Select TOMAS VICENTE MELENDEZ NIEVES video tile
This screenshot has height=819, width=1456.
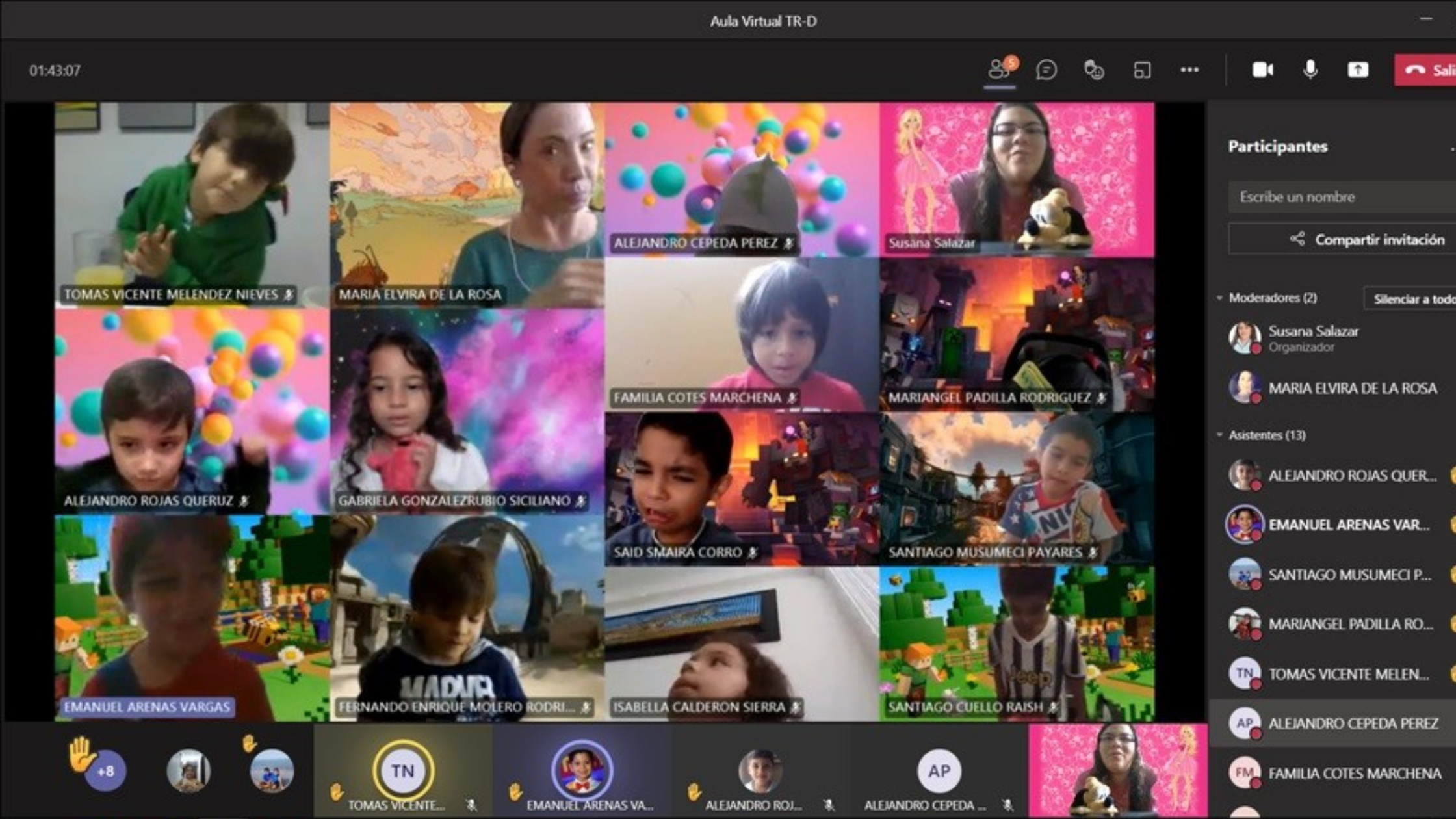pos(192,205)
